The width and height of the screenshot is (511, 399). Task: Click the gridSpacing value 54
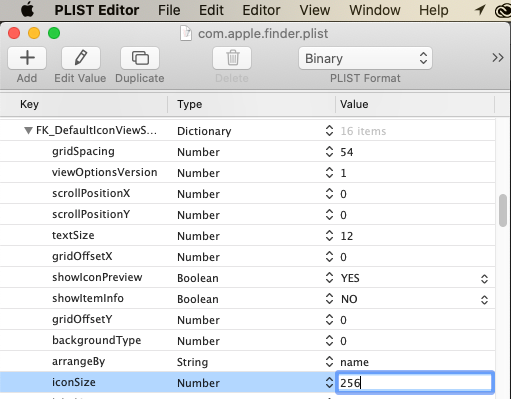(346, 152)
